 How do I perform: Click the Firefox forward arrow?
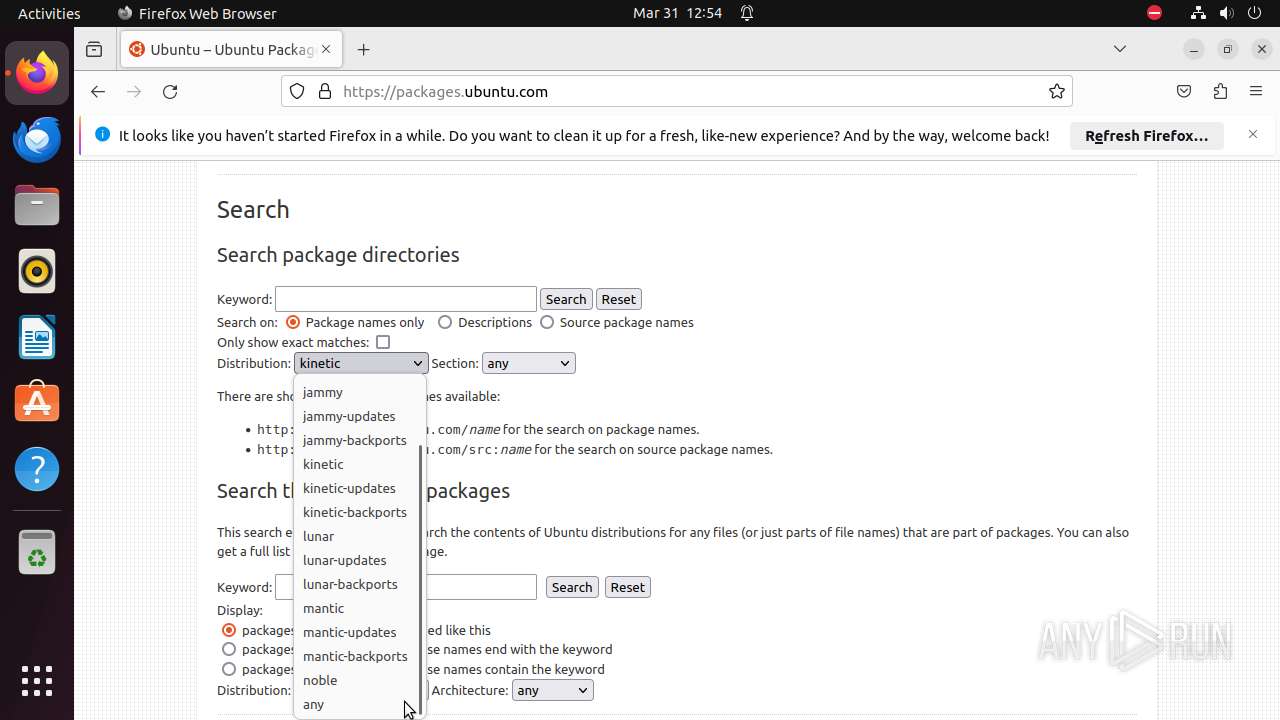click(134, 91)
